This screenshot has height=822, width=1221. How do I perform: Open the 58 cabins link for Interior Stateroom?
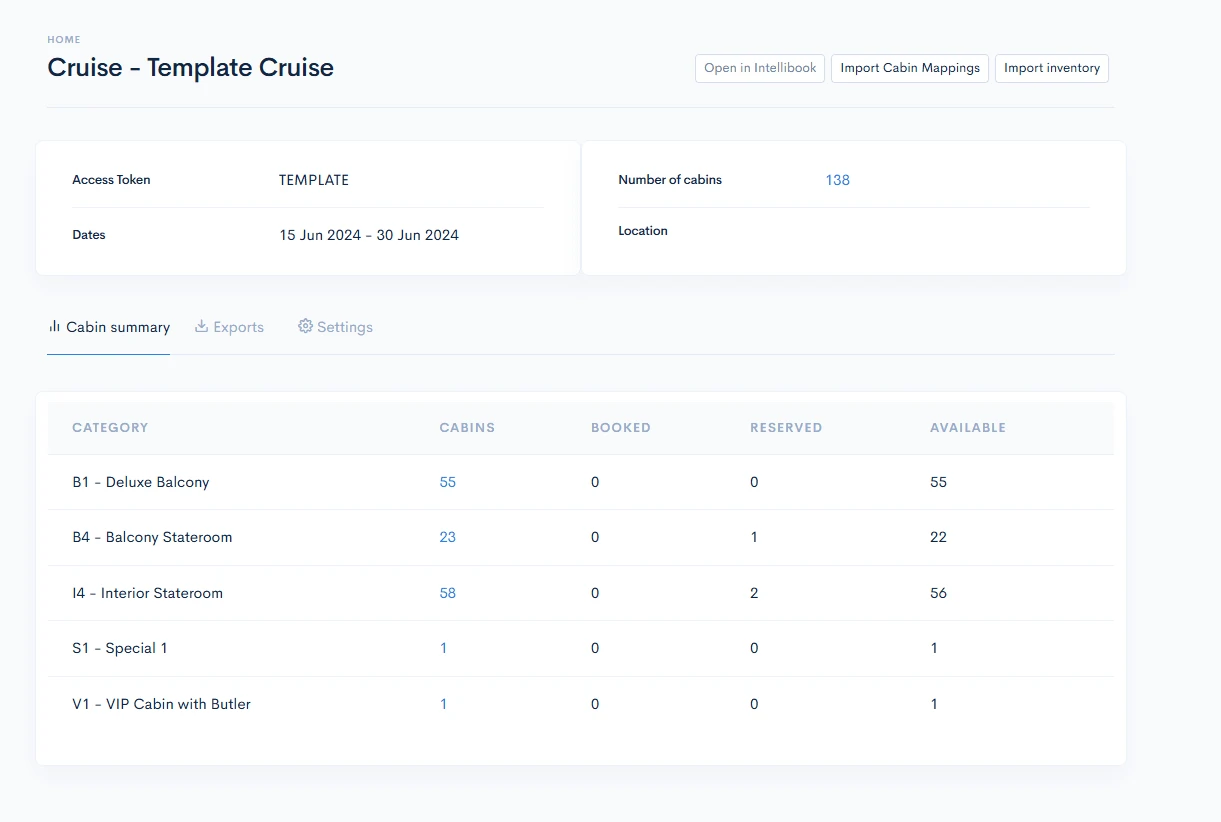pyautogui.click(x=447, y=593)
